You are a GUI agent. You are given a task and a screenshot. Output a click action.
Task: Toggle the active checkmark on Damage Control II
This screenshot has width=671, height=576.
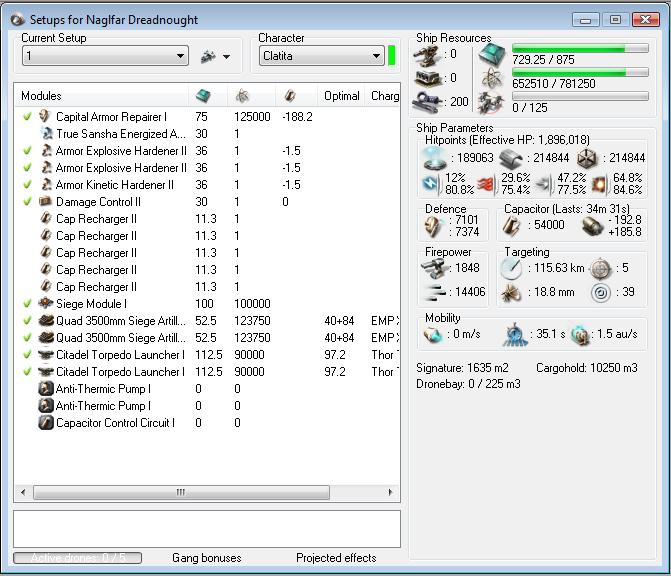pos(27,202)
